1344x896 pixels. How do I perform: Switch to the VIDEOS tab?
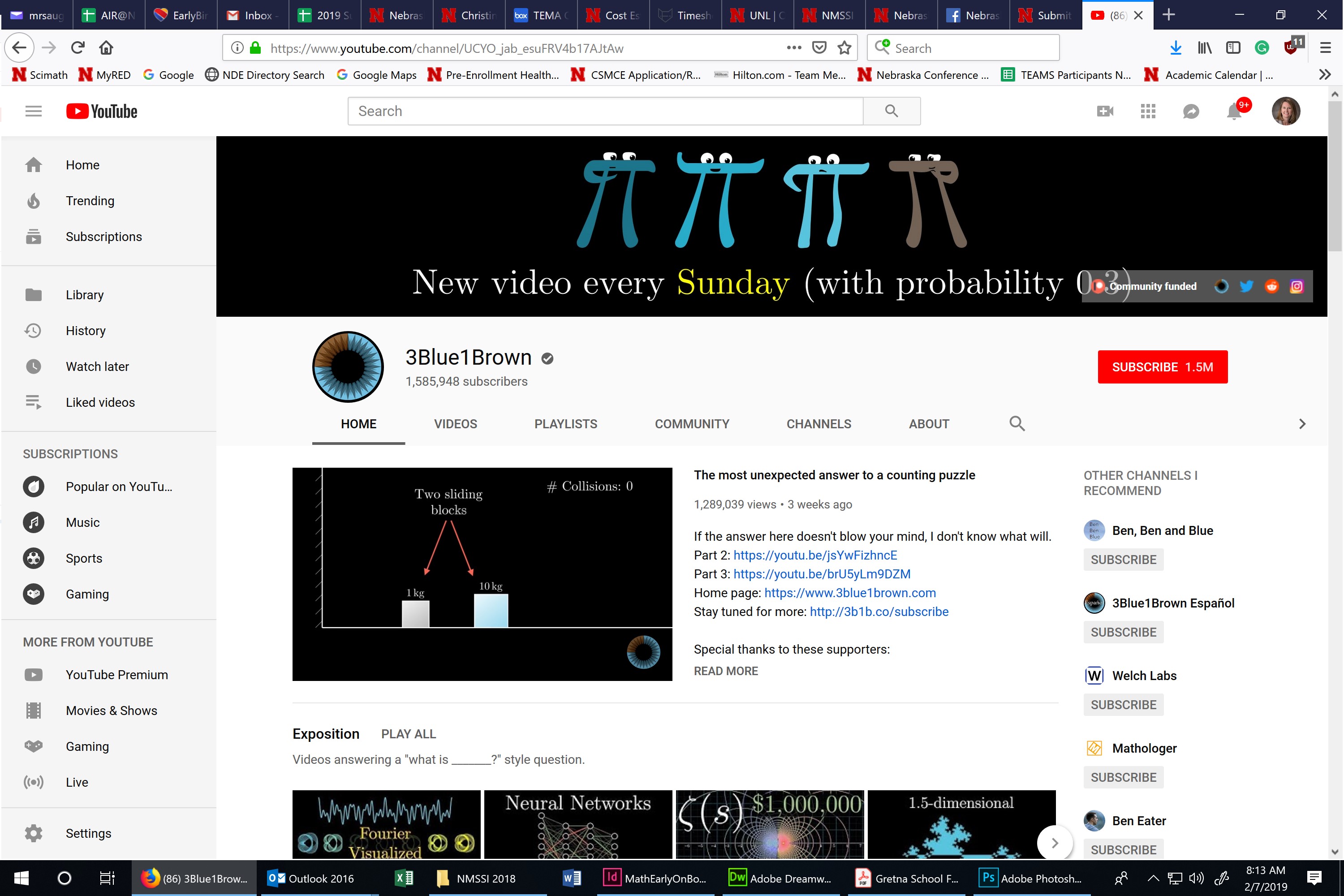[455, 424]
